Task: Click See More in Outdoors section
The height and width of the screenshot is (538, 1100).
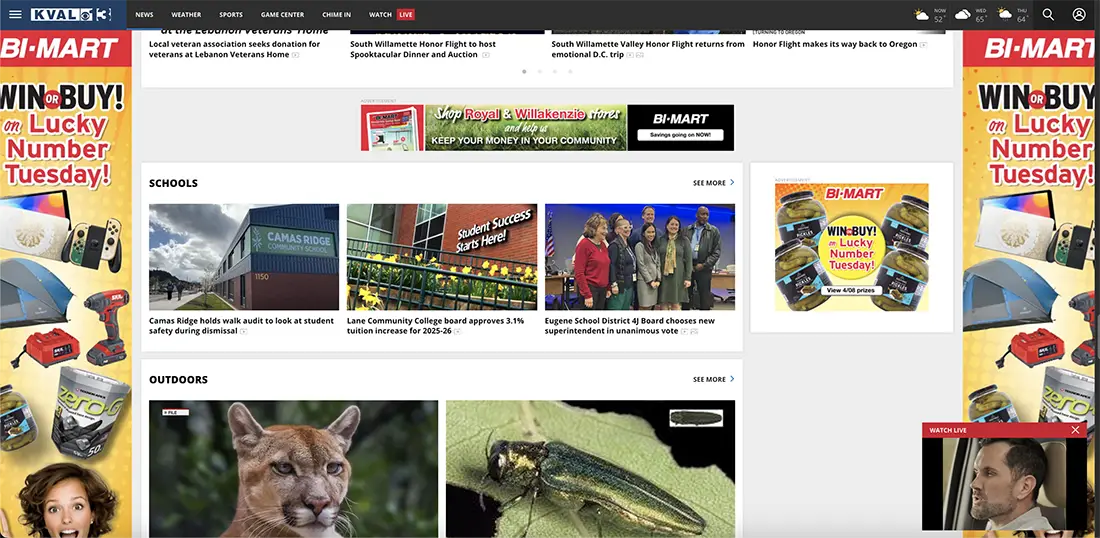Action: 709,379
